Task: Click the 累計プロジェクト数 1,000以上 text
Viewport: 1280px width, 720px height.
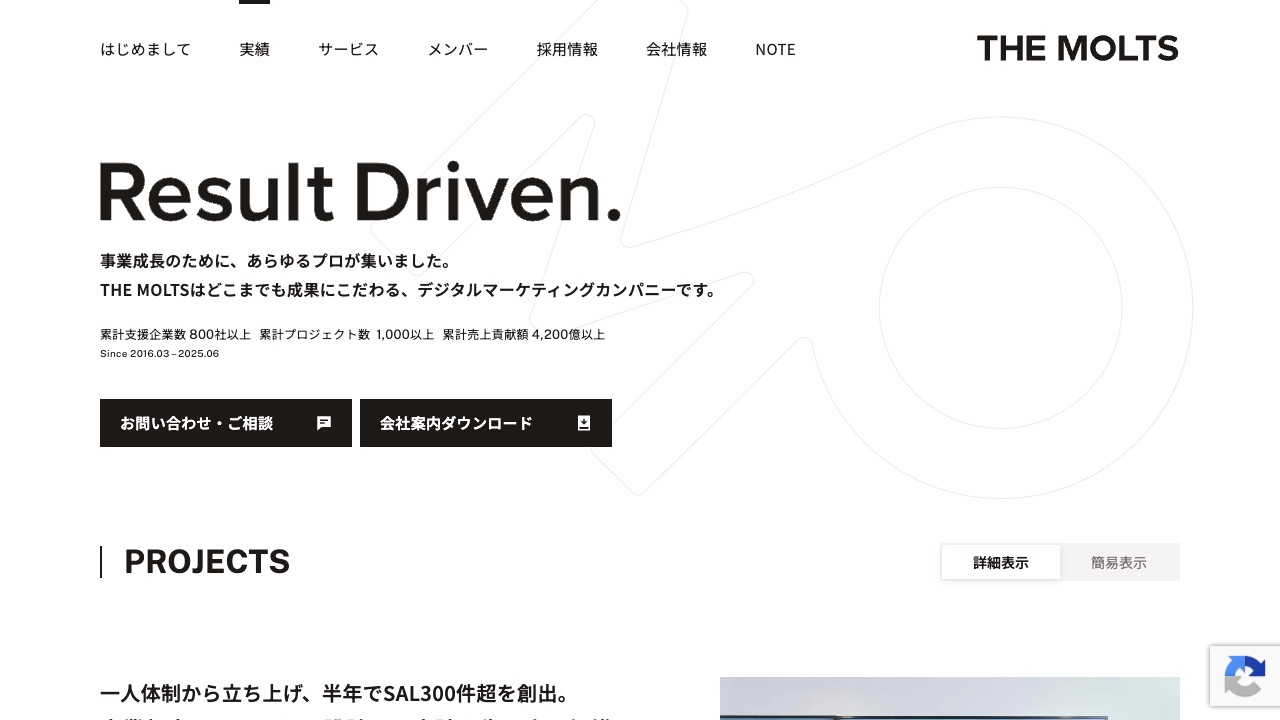Action: (x=346, y=334)
